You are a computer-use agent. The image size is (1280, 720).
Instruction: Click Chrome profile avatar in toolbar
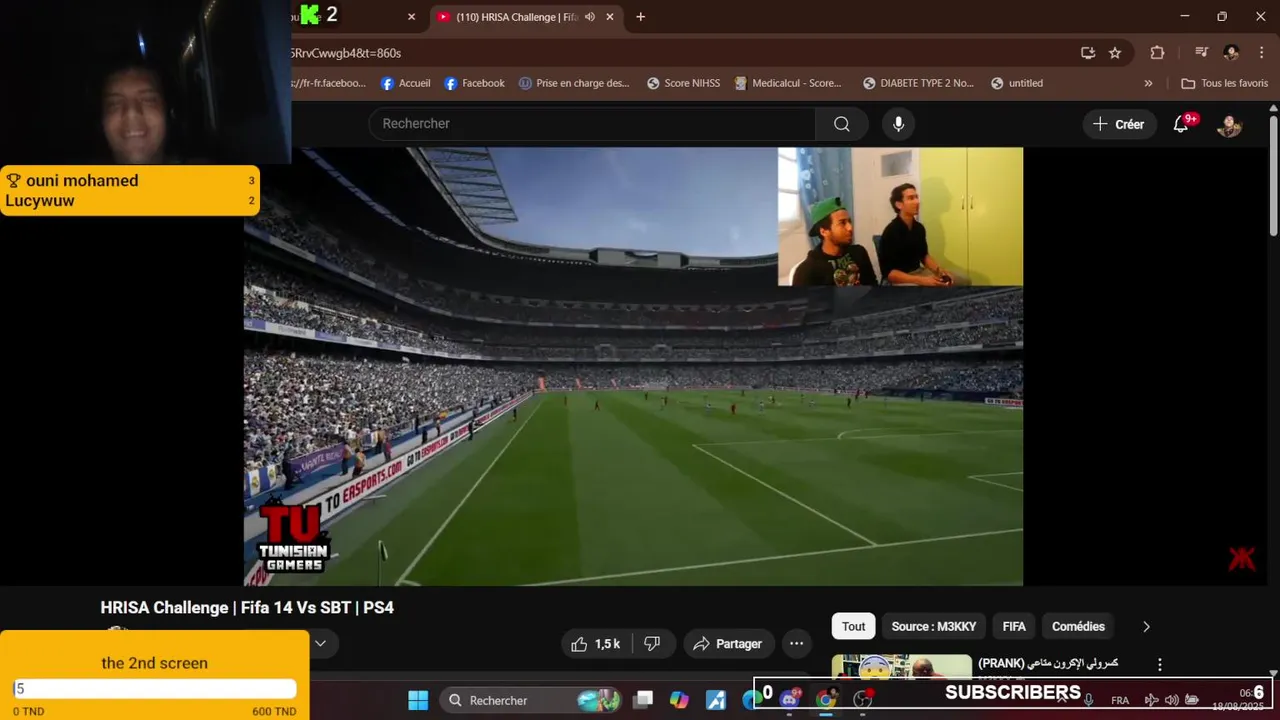click(1231, 53)
